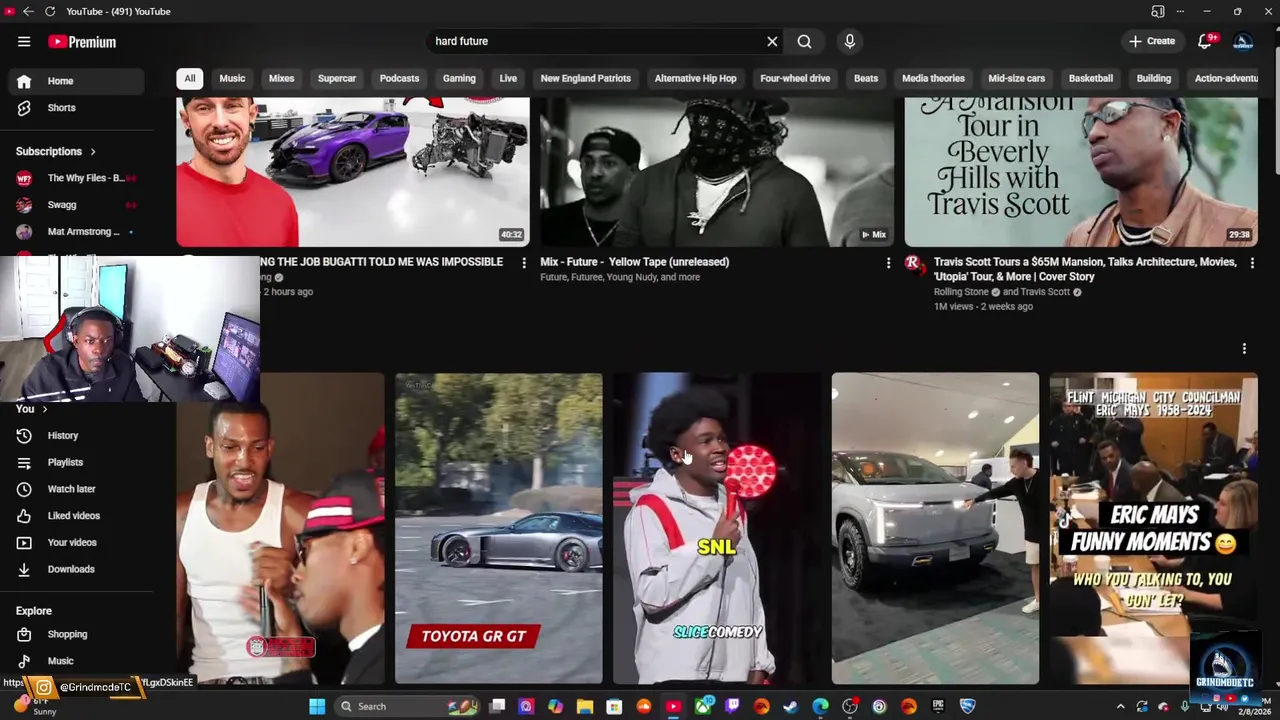Click the magnifier search button

click(x=804, y=41)
